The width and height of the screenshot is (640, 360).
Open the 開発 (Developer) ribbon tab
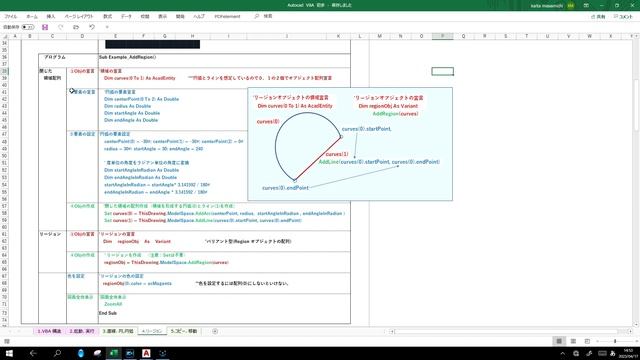coord(180,16)
